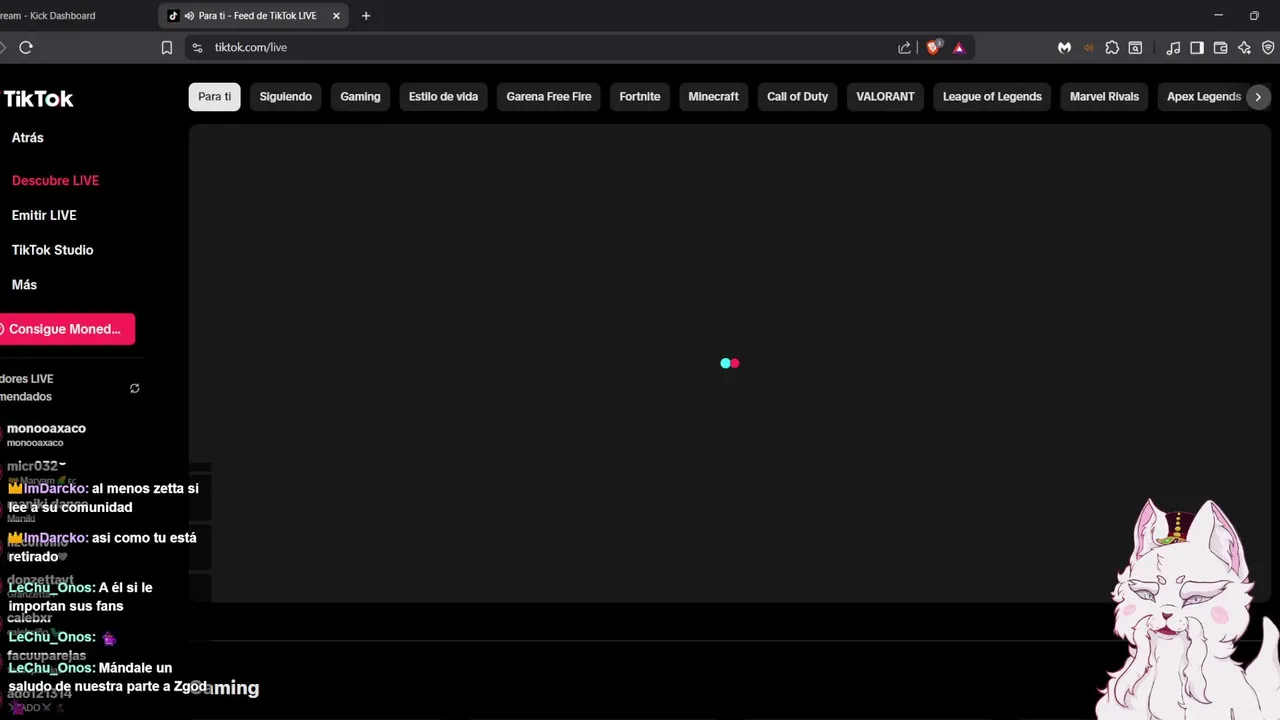The image size is (1280, 720).
Task: Open a new browser tab with plus
Action: (366, 15)
